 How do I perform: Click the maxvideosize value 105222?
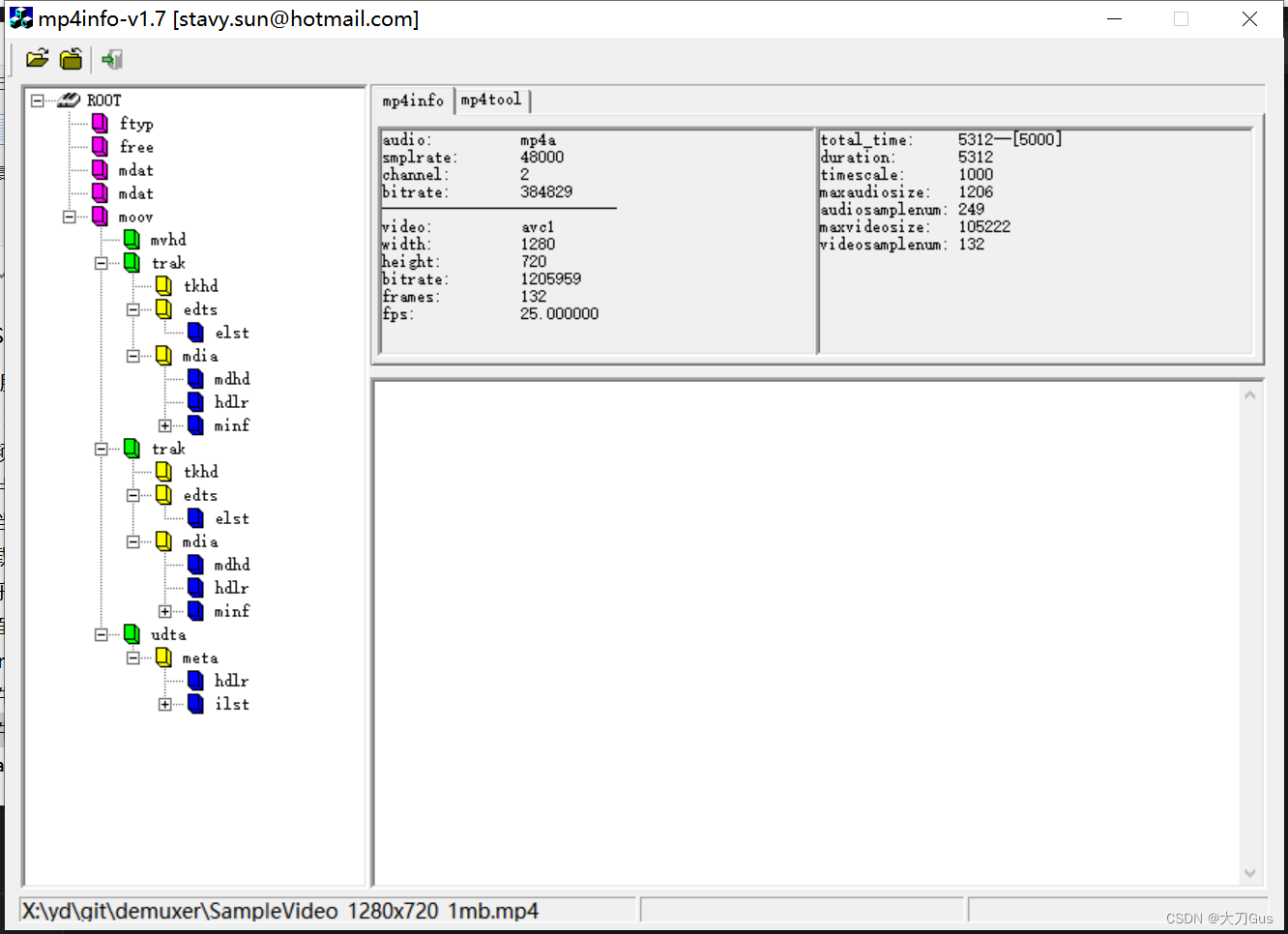pyautogui.click(x=984, y=227)
